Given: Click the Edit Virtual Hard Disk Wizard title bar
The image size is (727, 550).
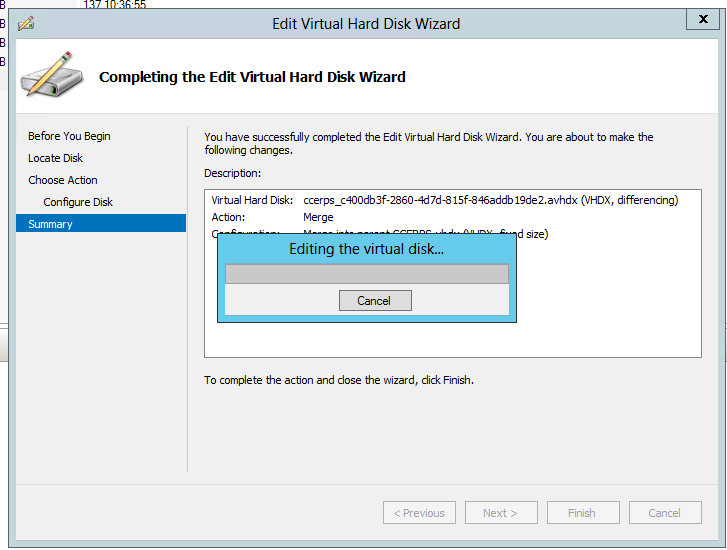Looking at the screenshot, I should [366, 23].
